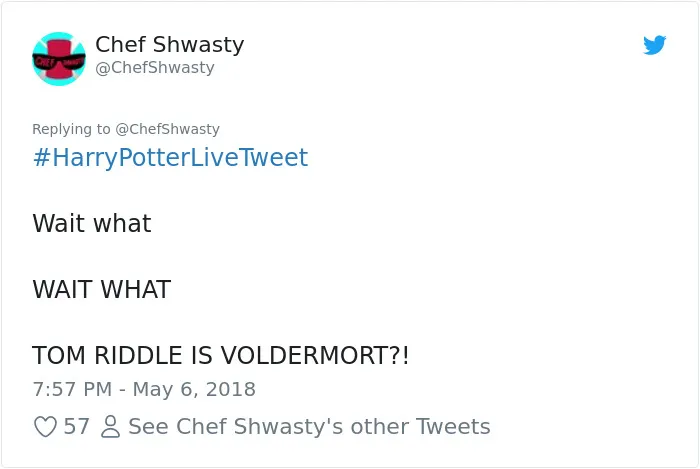Click the sunglasses on the avatar image
The image size is (700, 469).
(59, 62)
